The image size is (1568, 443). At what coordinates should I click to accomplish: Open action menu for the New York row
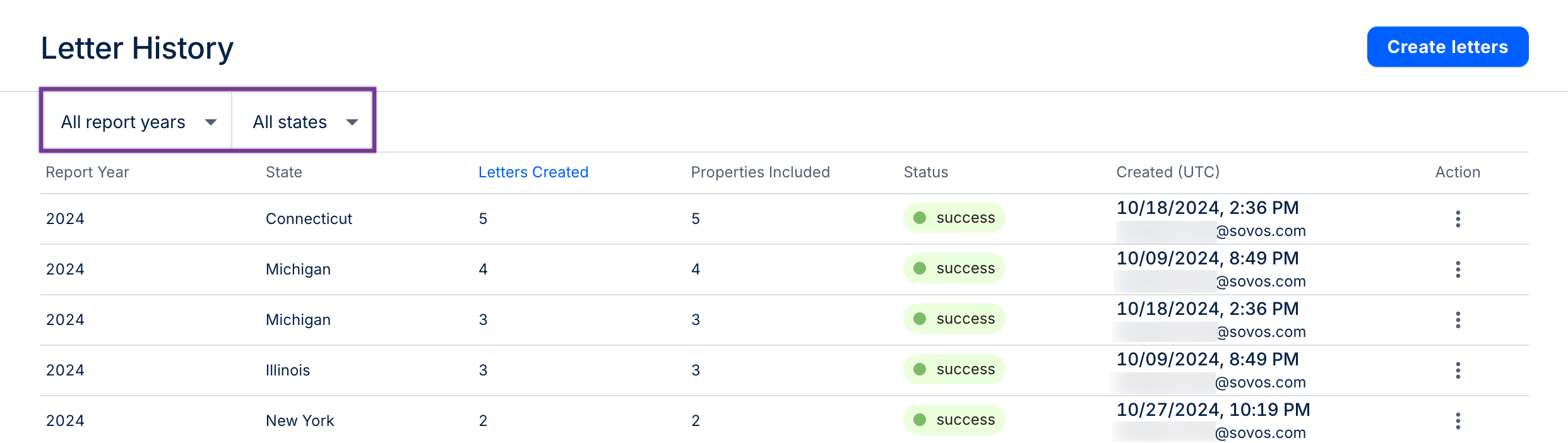pyautogui.click(x=1458, y=421)
